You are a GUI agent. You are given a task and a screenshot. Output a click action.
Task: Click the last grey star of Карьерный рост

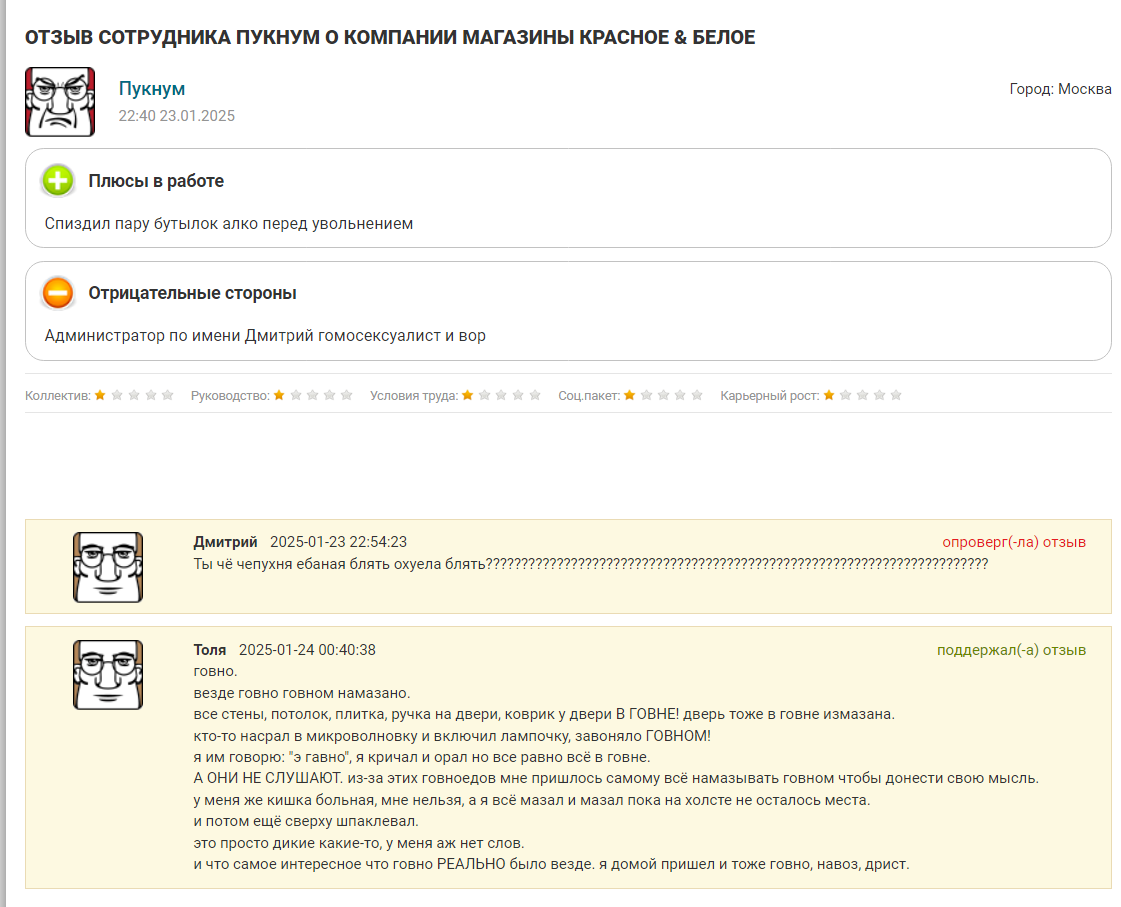coord(897,395)
